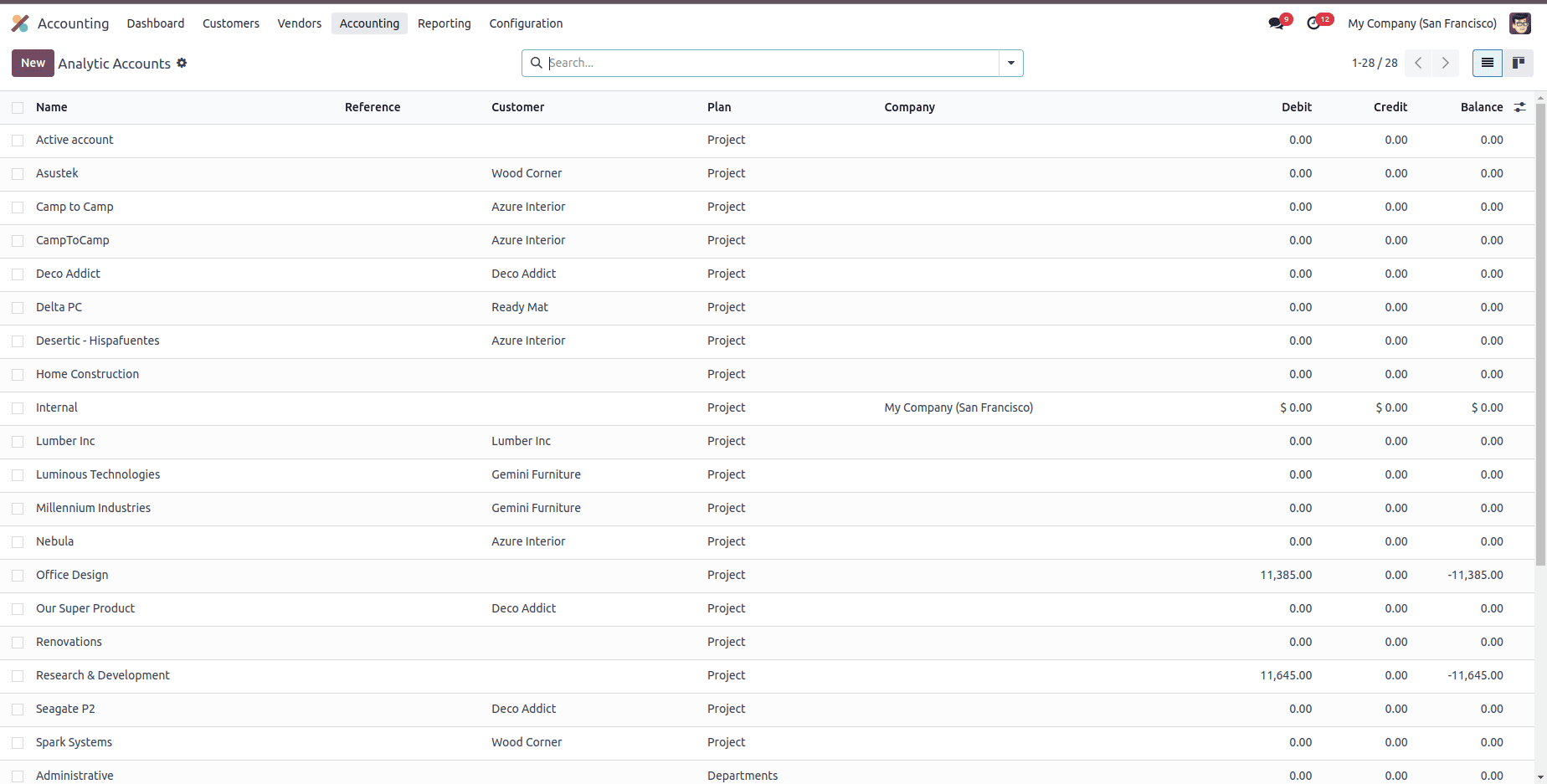Open the optional columns adjust icon
This screenshot has width=1547, height=784.
(x=1520, y=107)
